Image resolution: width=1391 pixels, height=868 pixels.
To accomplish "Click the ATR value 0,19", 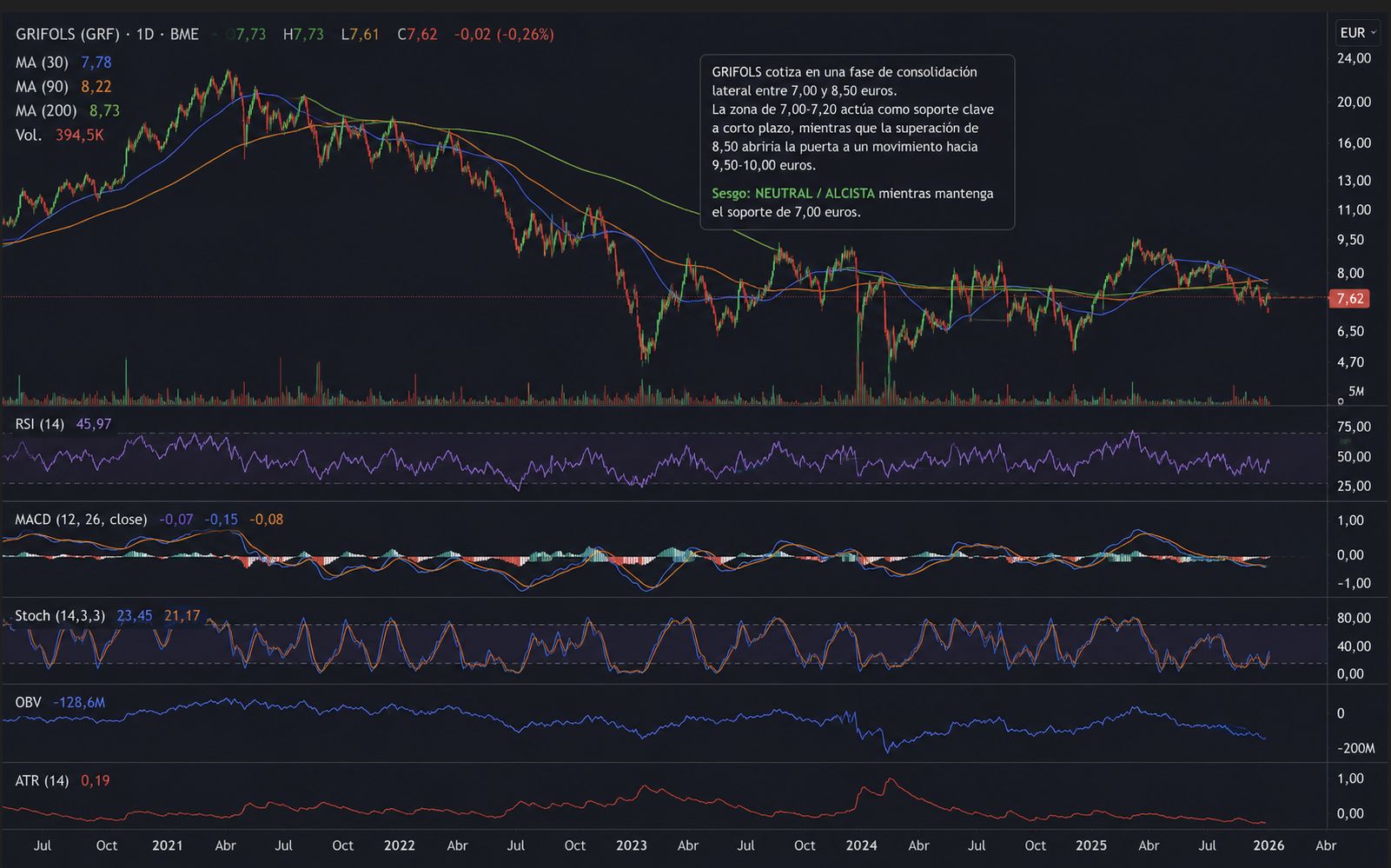I will coord(96,781).
